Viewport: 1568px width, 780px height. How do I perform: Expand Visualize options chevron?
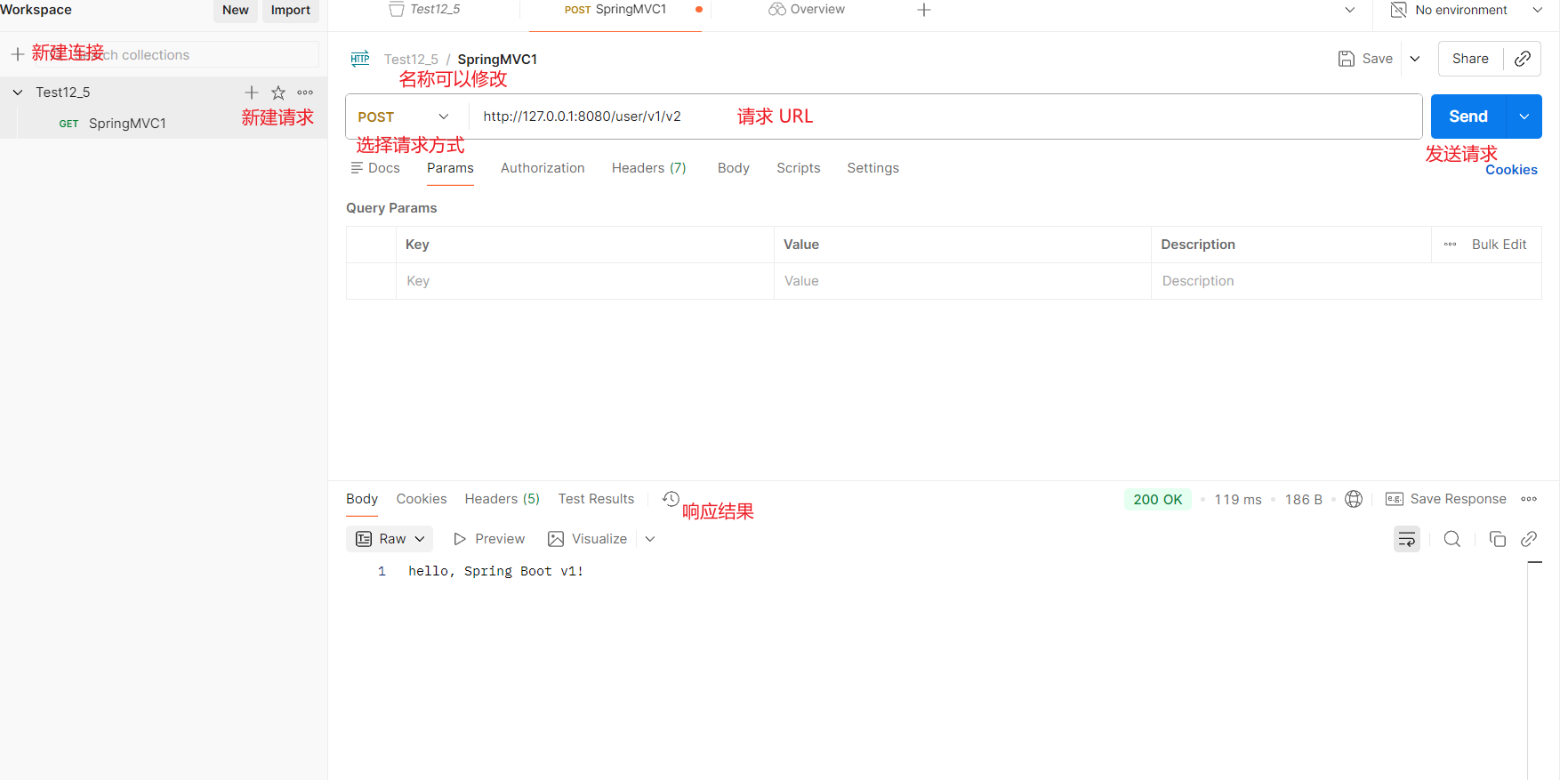tap(650, 539)
